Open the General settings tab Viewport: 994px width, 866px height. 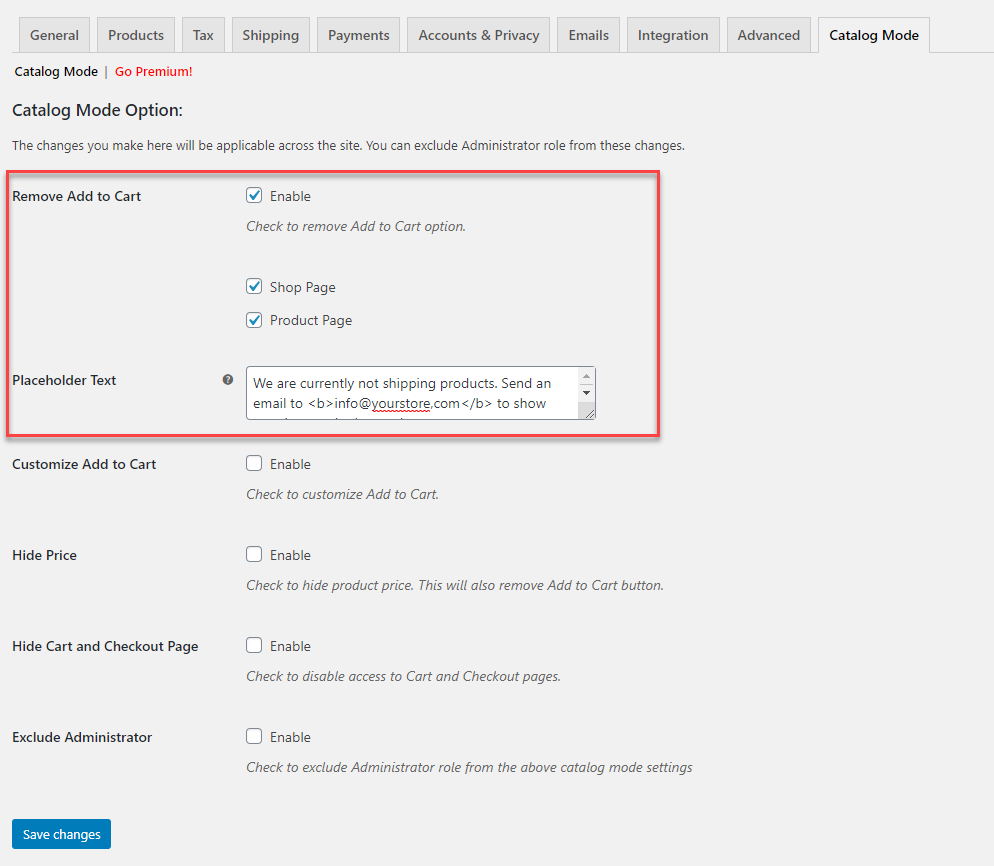coord(55,35)
